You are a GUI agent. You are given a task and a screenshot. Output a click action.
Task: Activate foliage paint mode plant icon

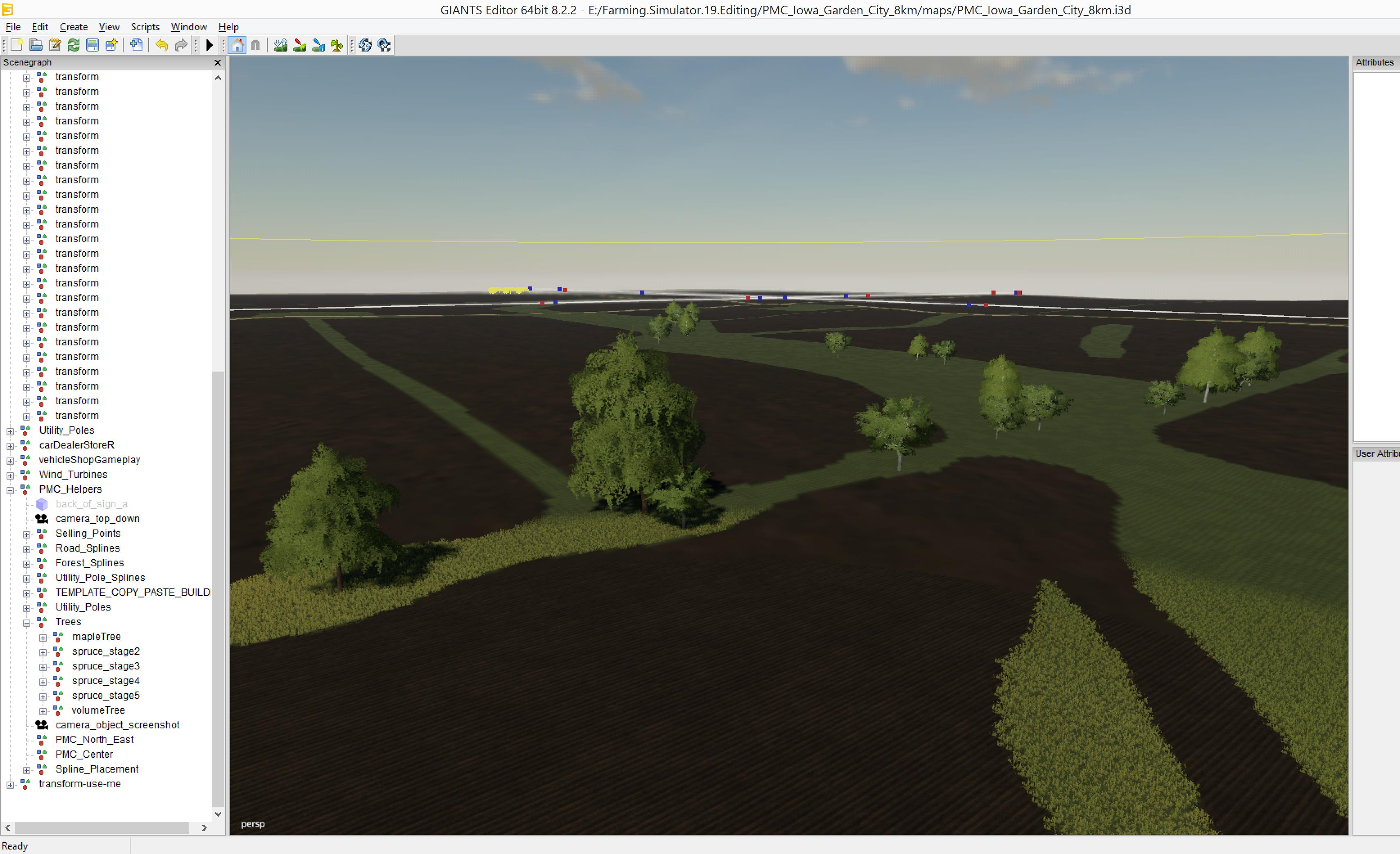(337, 45)
